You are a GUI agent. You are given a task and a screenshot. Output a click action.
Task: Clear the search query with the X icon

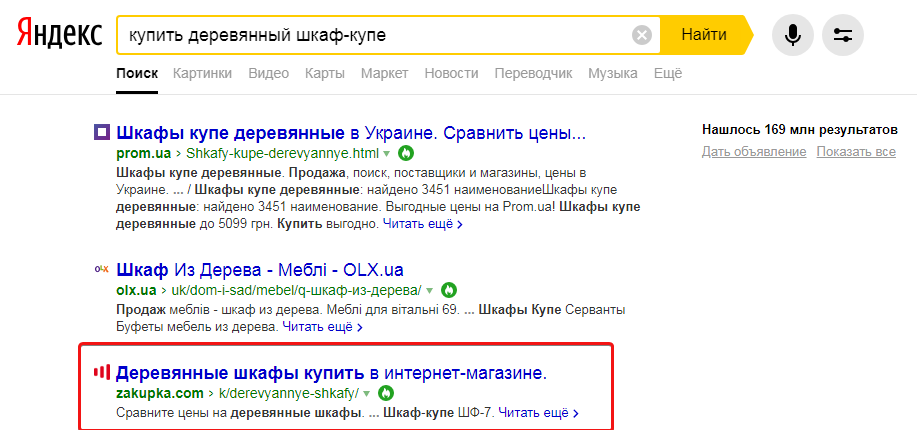click(642, 36)
